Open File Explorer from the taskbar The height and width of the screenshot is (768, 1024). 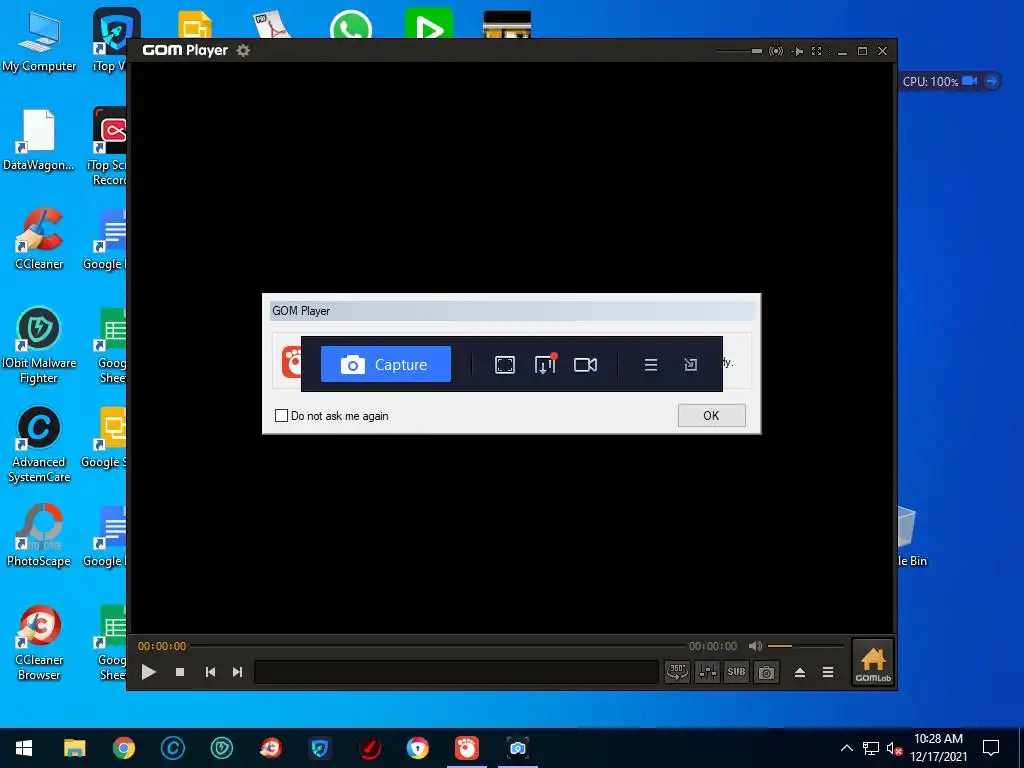click(x=74, y=748)
